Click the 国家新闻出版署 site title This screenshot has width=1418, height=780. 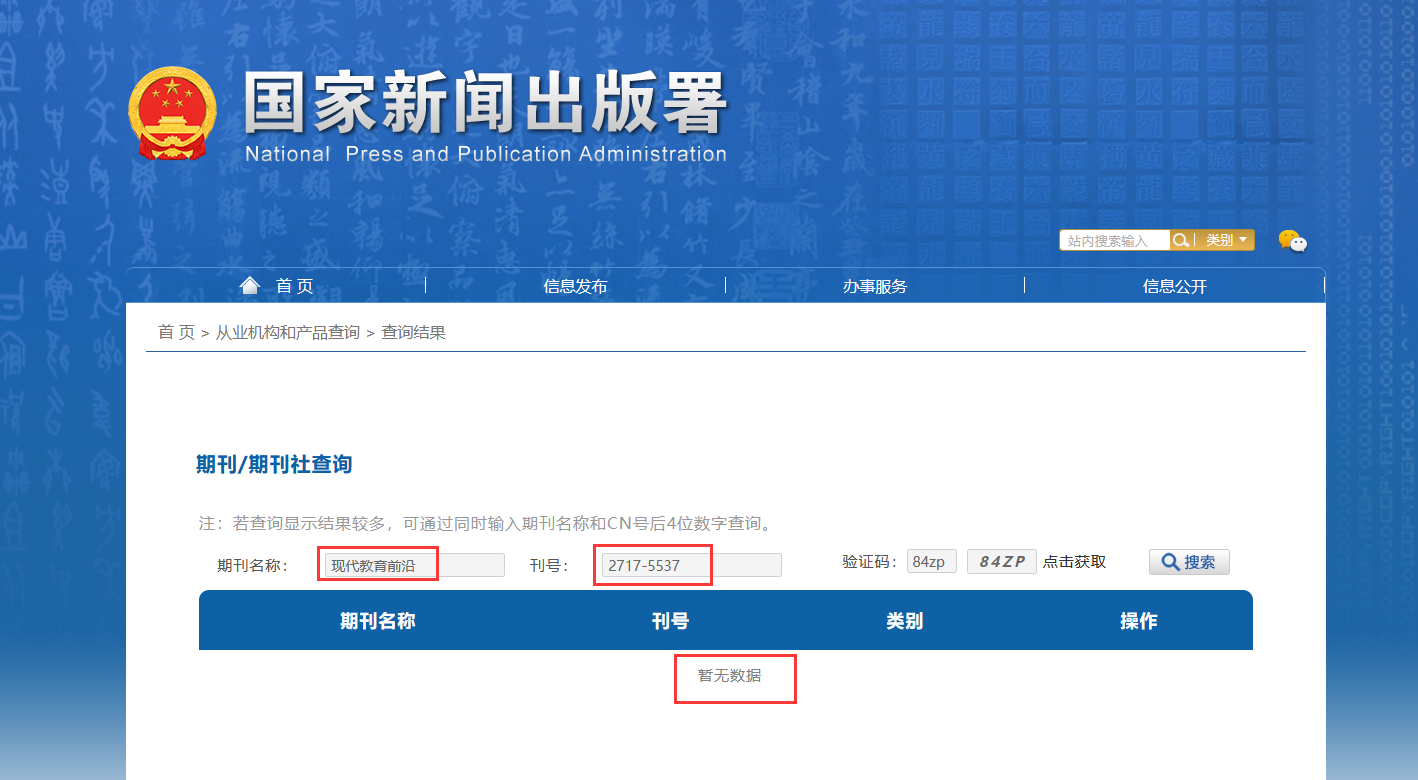point(485,104)
